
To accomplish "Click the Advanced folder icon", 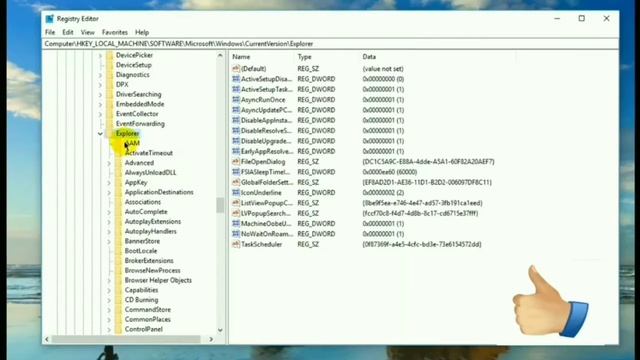I will (118, 163).
